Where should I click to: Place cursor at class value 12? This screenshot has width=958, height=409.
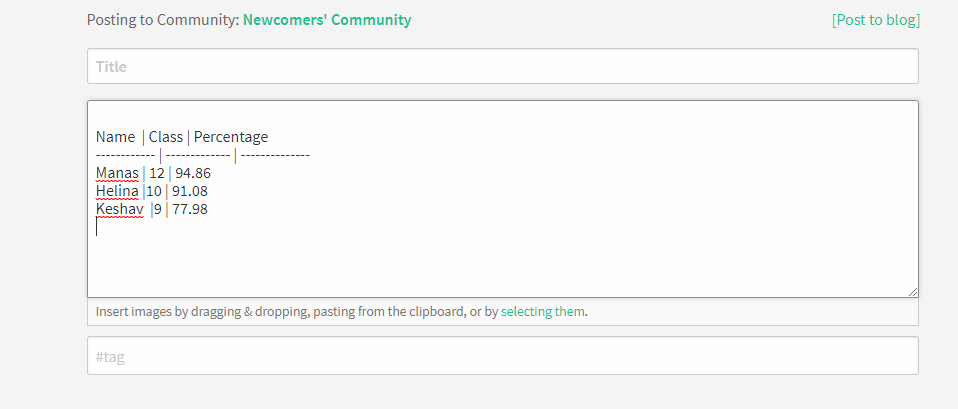pyautogui.click(x=156, y=173)
